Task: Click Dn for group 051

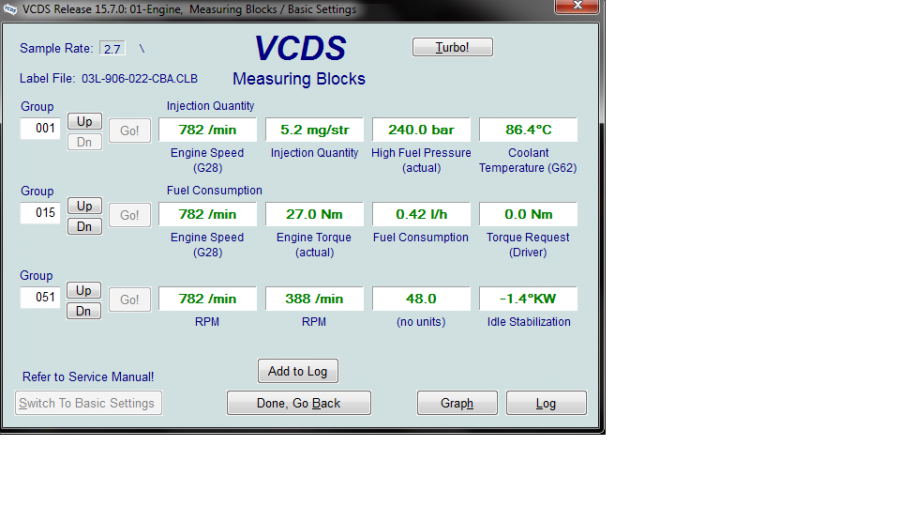Action: coord(84,311)
